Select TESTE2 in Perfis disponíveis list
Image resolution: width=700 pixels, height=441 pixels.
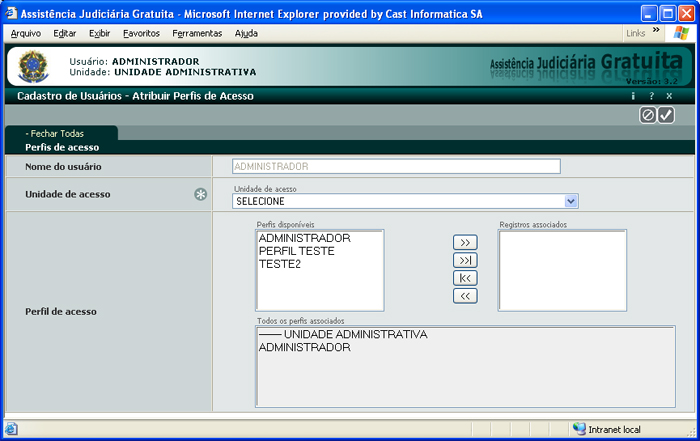[x=279, y=264]
